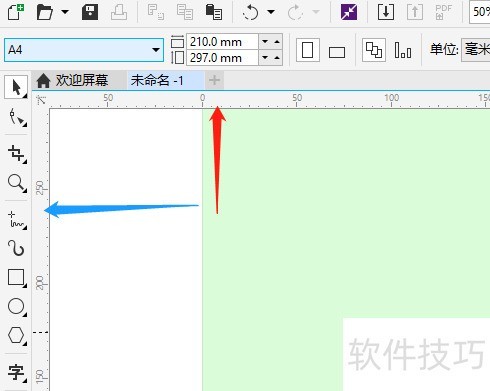
Task: Click the Paste icon
Action: point(214,12)
